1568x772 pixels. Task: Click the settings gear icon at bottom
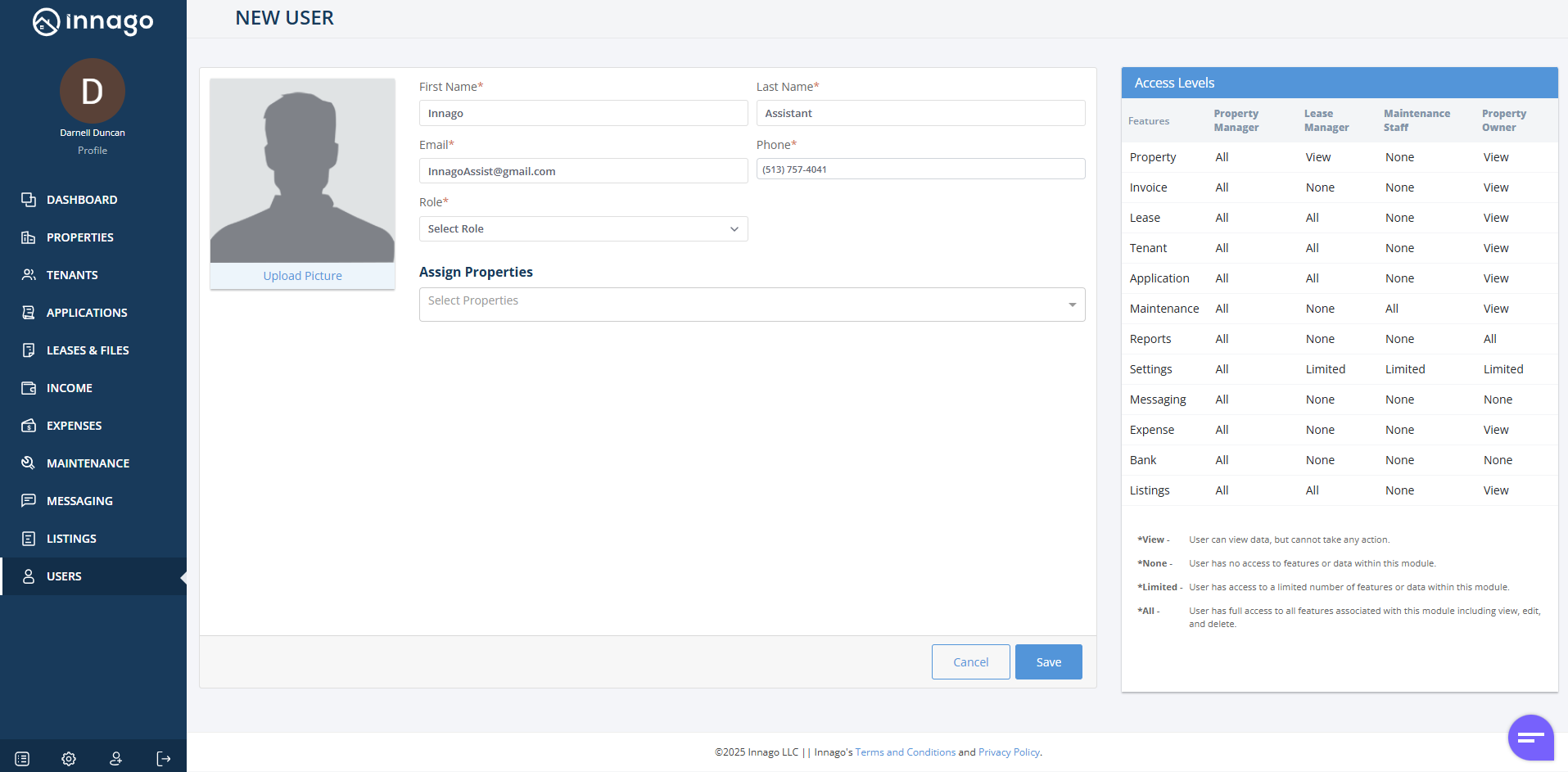pos(69,759)
